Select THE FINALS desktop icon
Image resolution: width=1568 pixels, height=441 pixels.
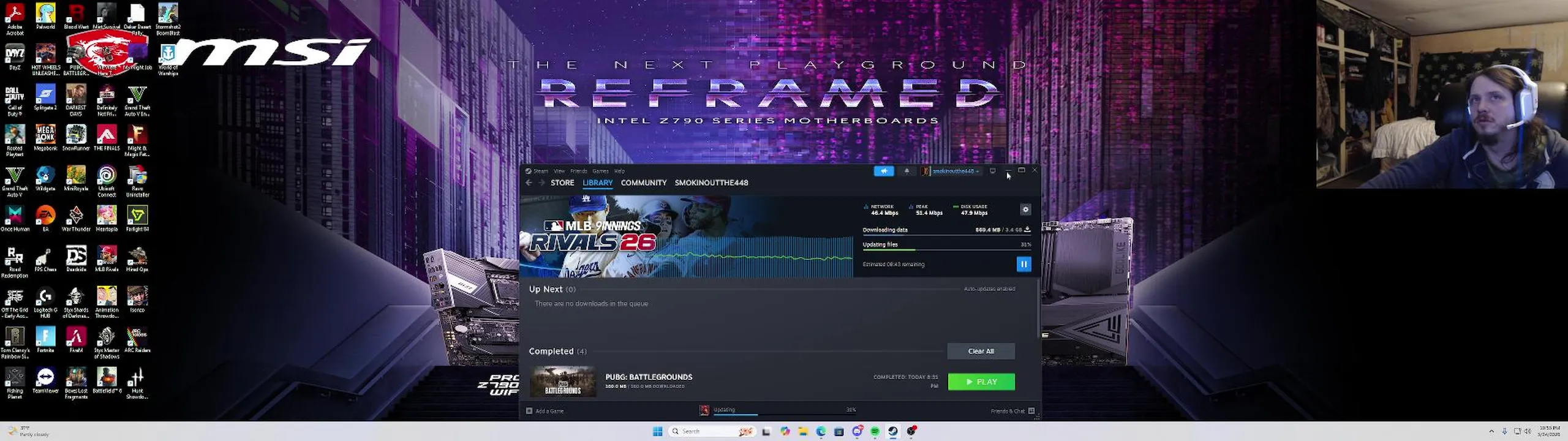[x=107, y=138]
